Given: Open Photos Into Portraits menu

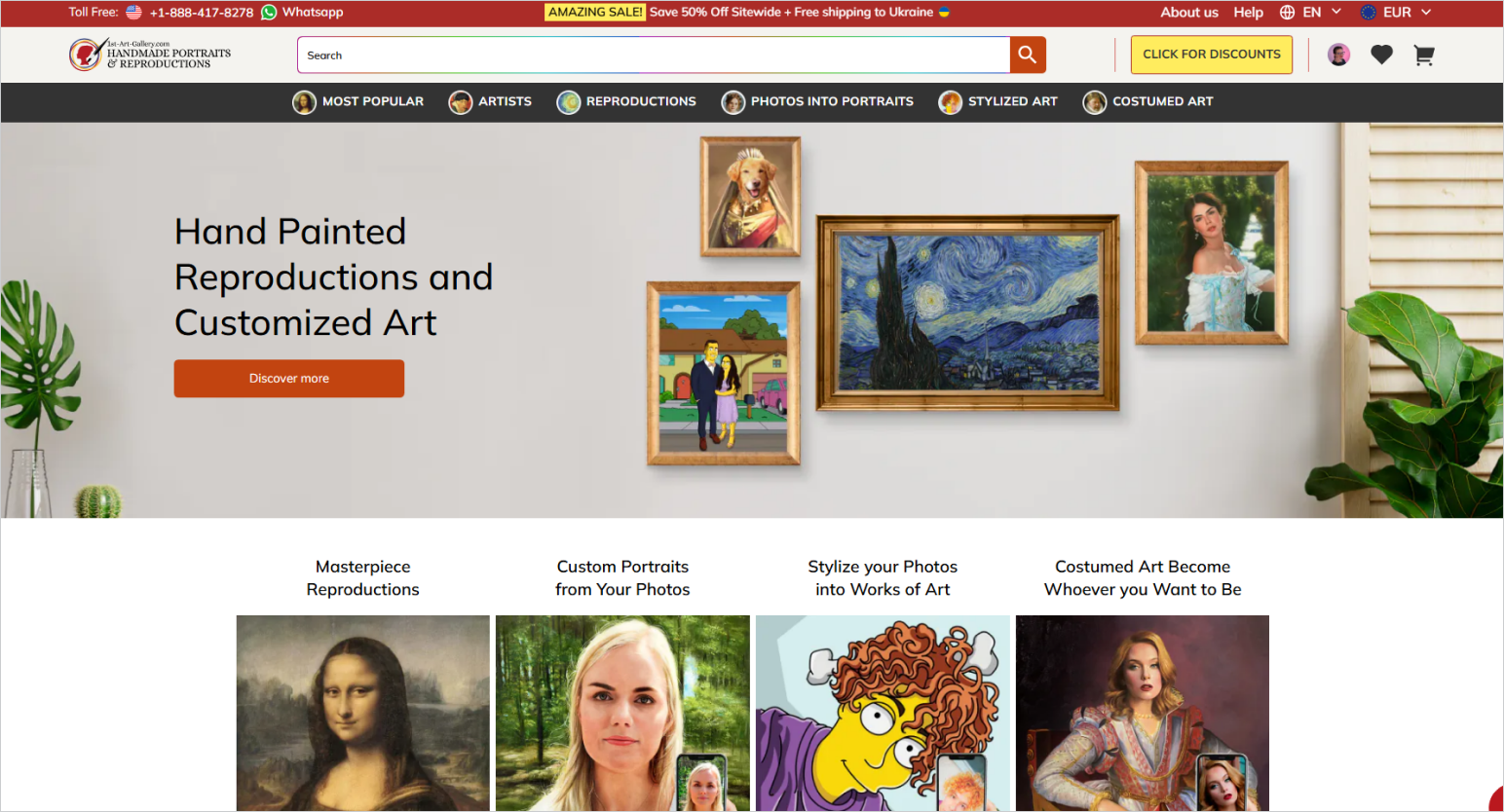Looking at the screenshot, I should pos(817,101).
